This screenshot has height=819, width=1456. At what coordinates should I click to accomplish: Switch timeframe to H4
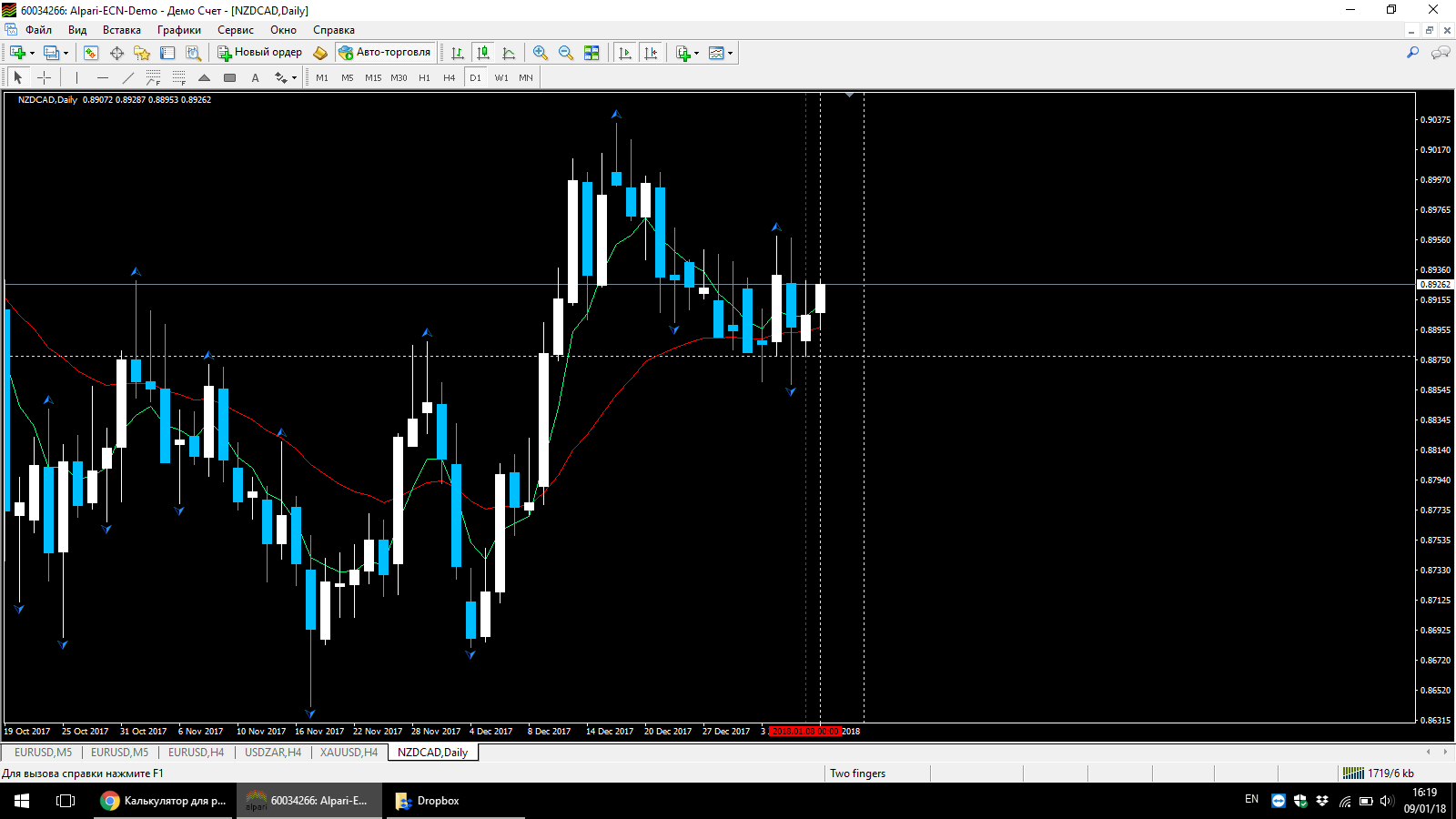[x=450, y=78]
